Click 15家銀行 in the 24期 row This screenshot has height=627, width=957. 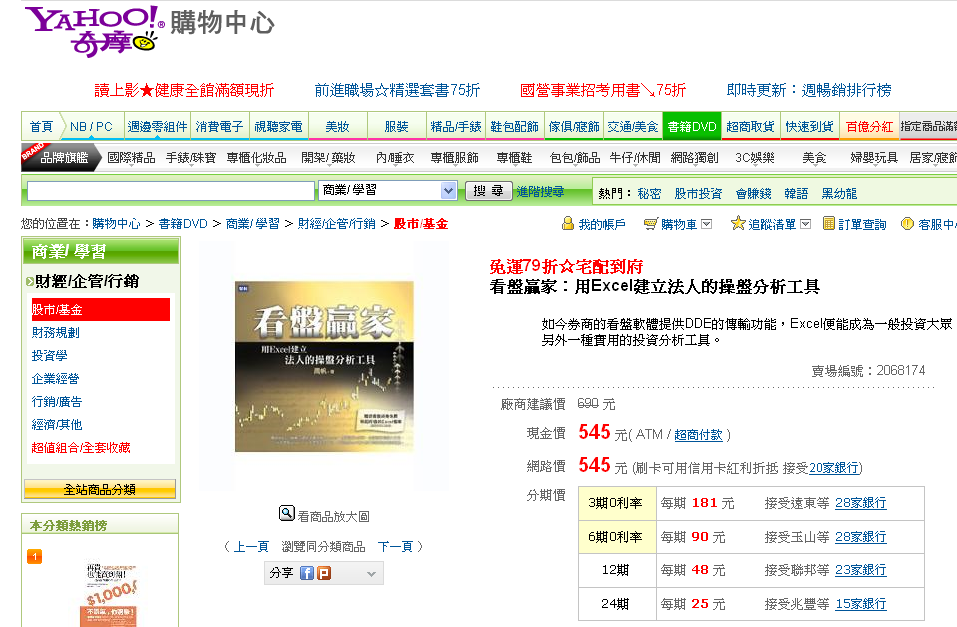tap(861, 604)
